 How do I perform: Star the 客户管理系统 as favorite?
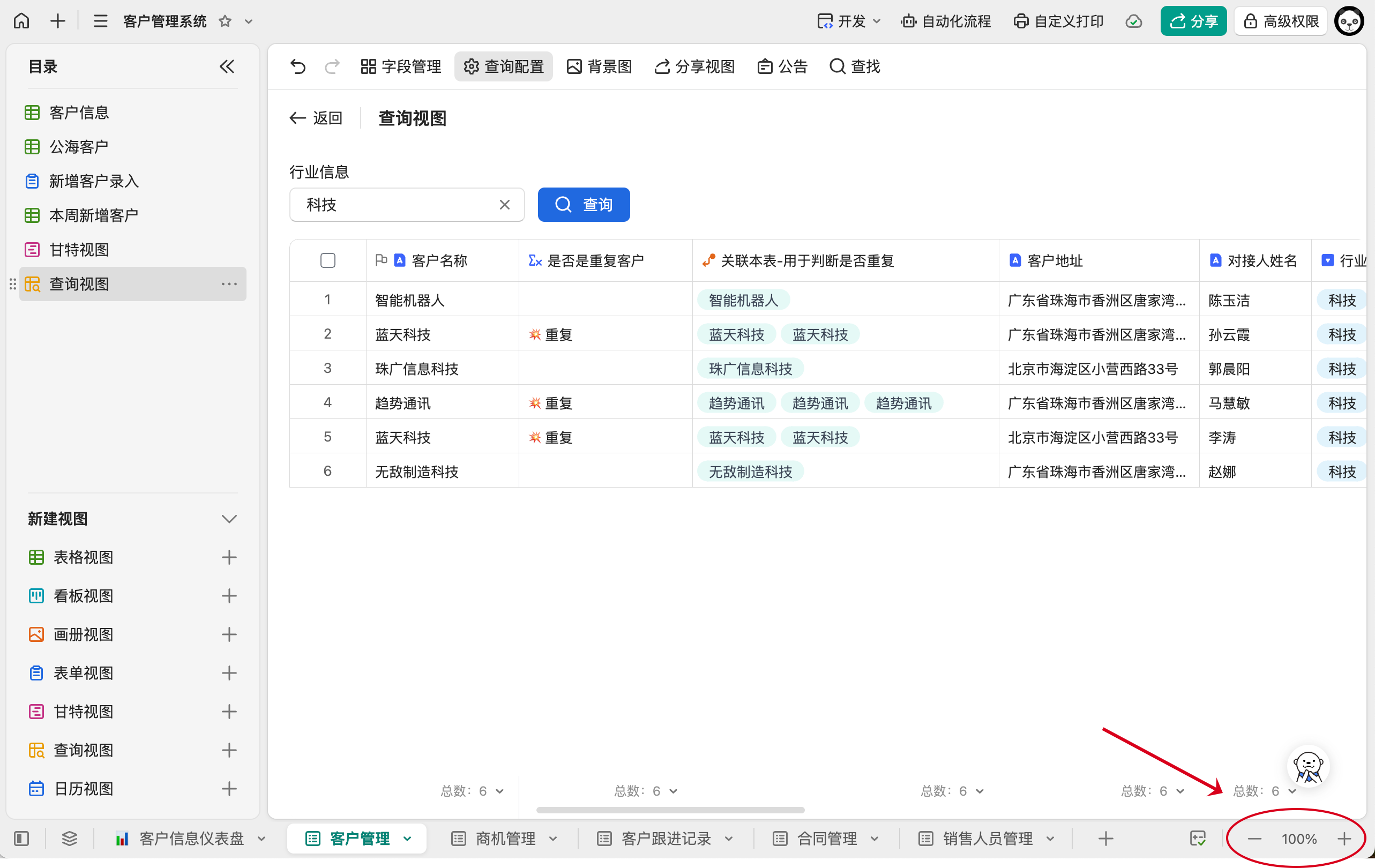coord(225,21)
